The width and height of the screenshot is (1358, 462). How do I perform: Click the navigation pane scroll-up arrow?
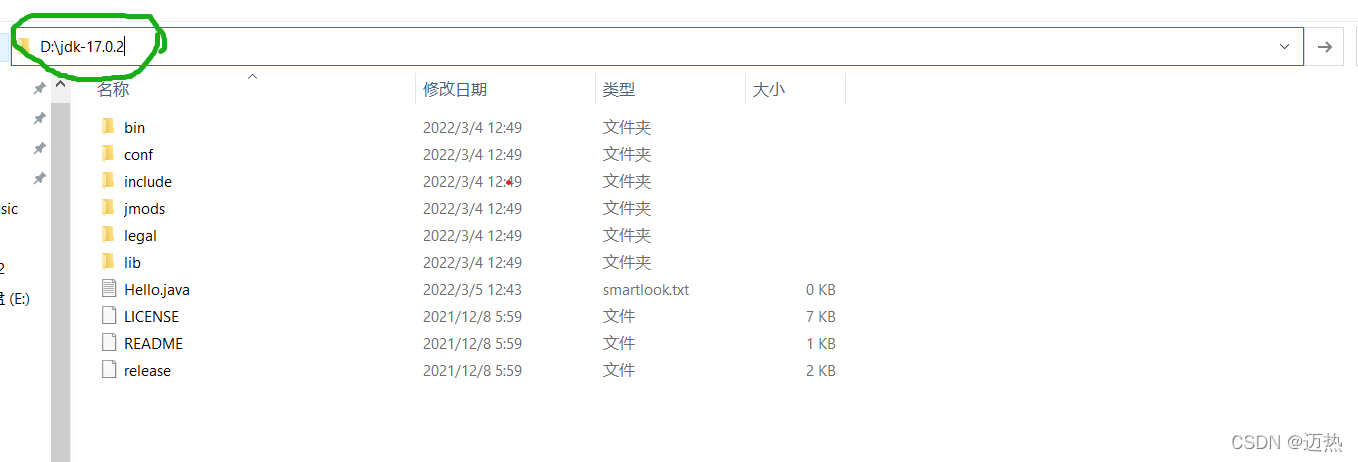[61, 85]
